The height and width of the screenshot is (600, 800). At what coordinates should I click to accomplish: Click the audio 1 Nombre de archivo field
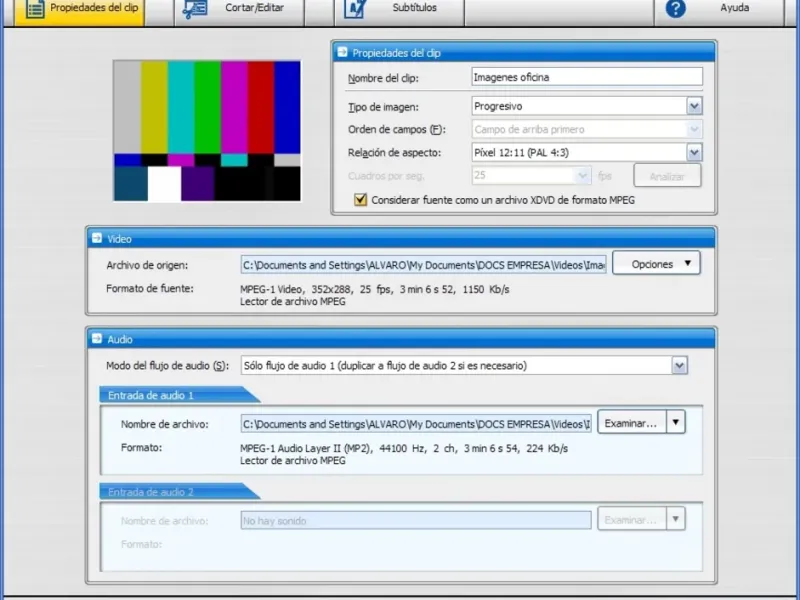point(416,424)
